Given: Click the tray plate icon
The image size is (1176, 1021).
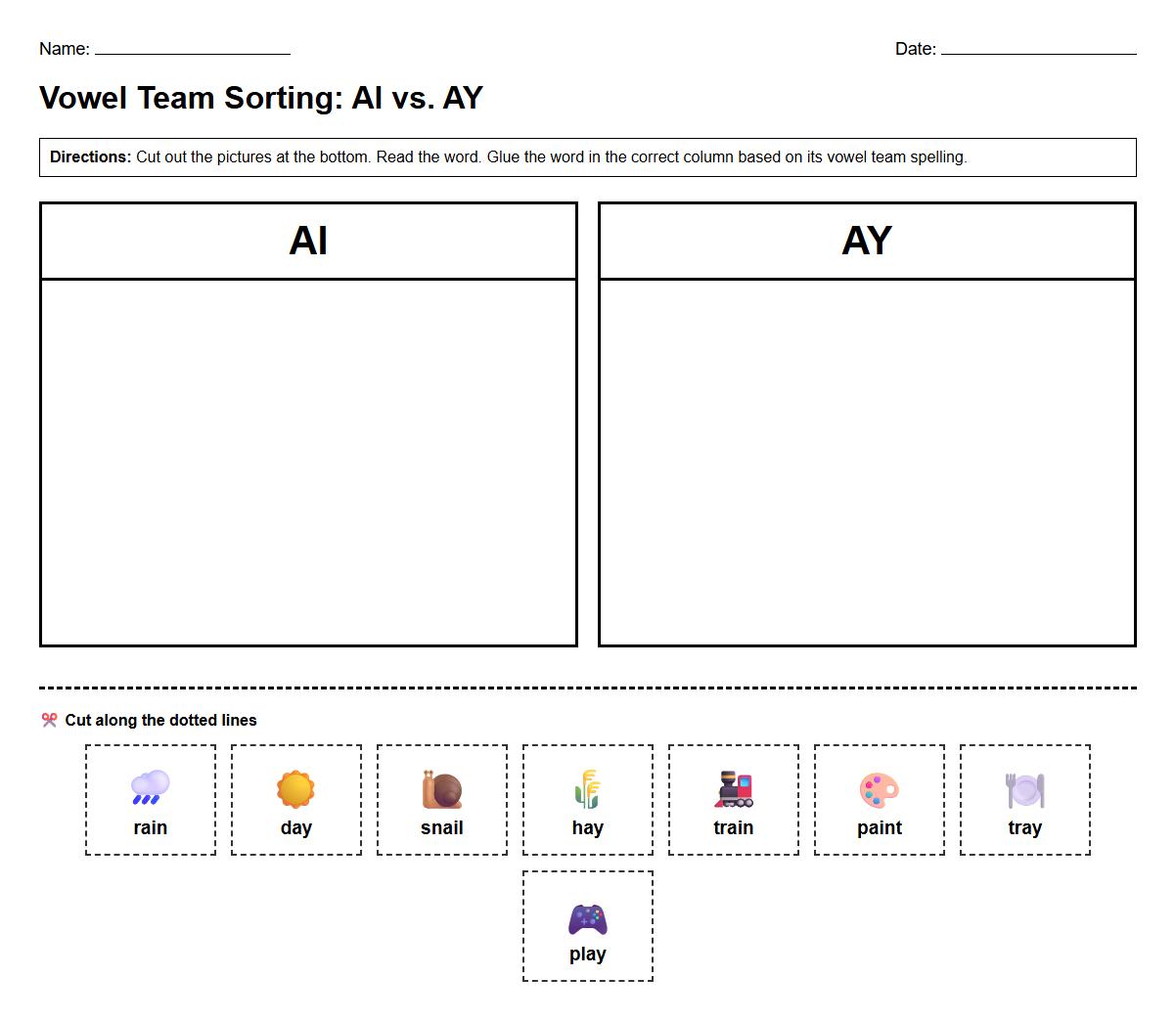Looking at the screenshot, I should [1024, 786].
